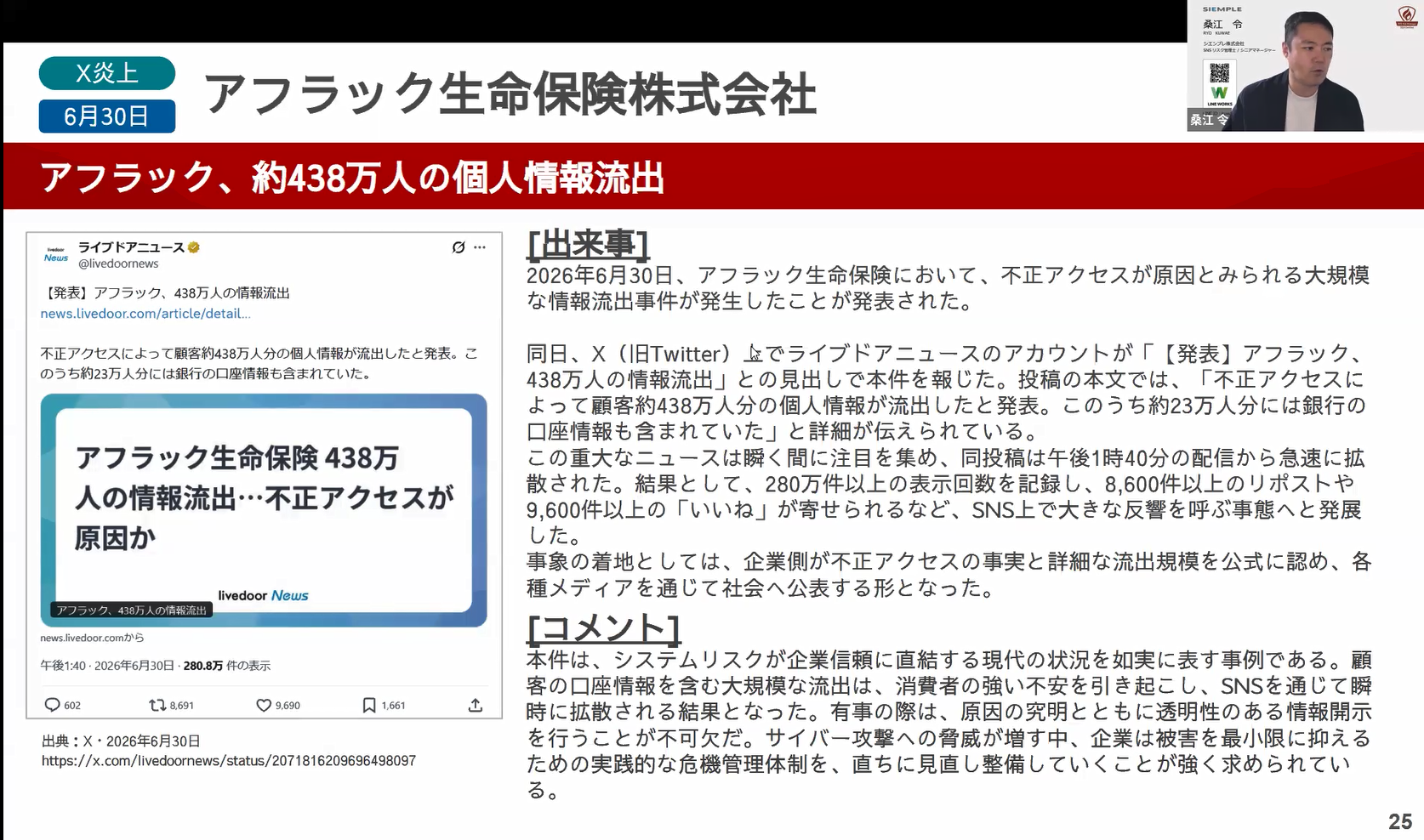Image resolution: width=1424 pixels, height=840 pixels.
Task: Click the X炎上 badge
Action: tap(107, 73)
